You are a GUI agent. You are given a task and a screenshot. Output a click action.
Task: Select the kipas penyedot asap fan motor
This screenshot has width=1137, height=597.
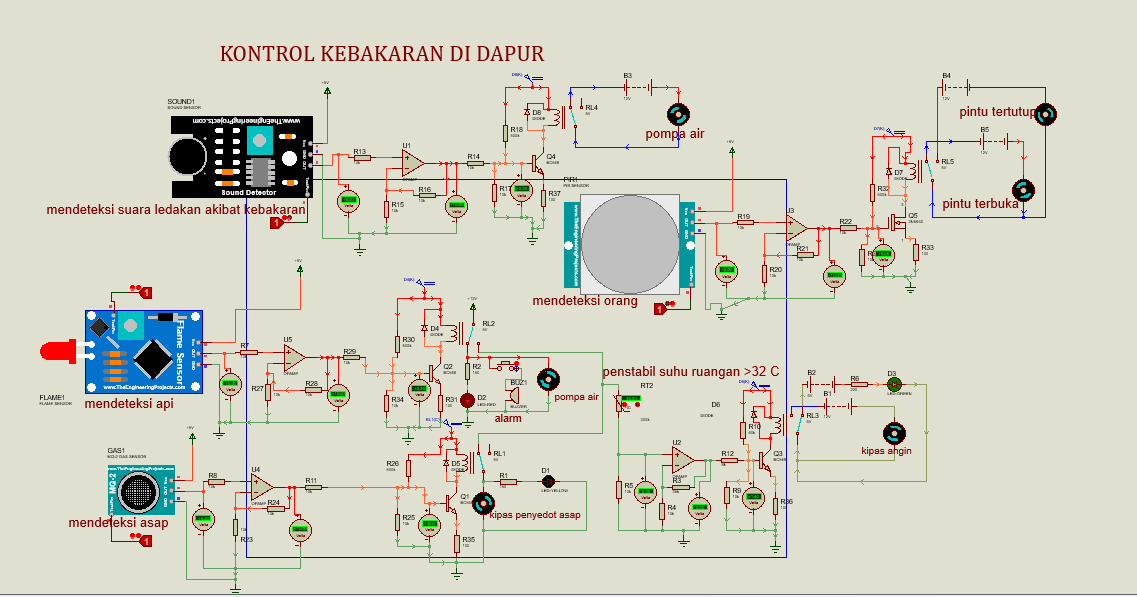(x=484, y=503)
